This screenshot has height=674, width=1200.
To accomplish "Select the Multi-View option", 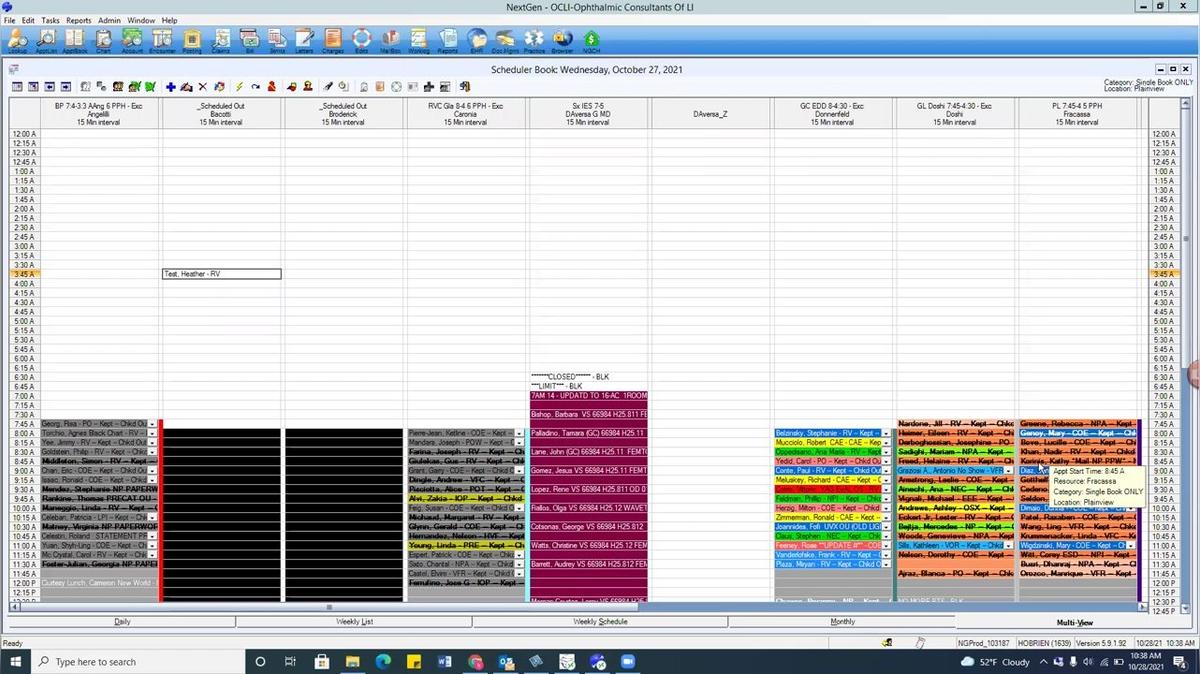I will tap(1075, 622).
